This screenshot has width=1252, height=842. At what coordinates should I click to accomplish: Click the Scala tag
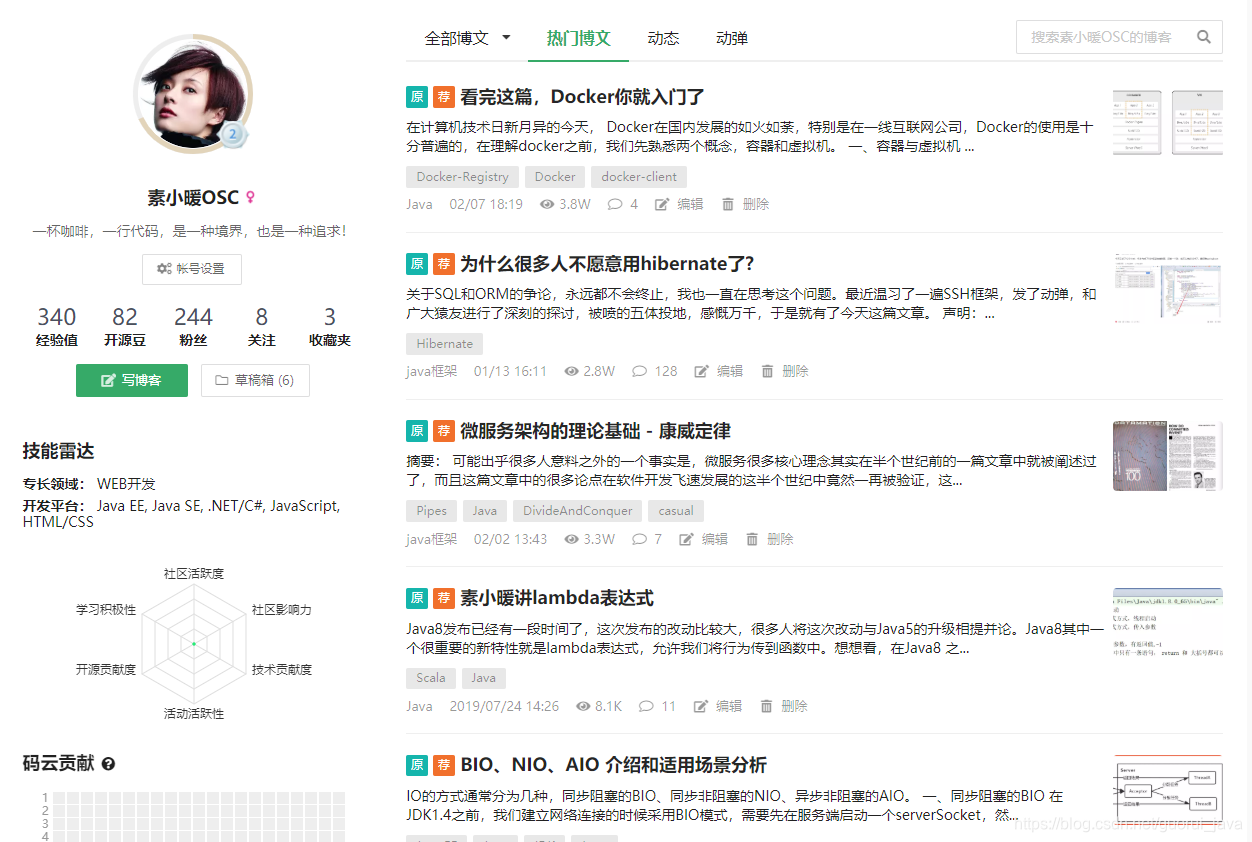pyautogui.click(x=431, y=678)
